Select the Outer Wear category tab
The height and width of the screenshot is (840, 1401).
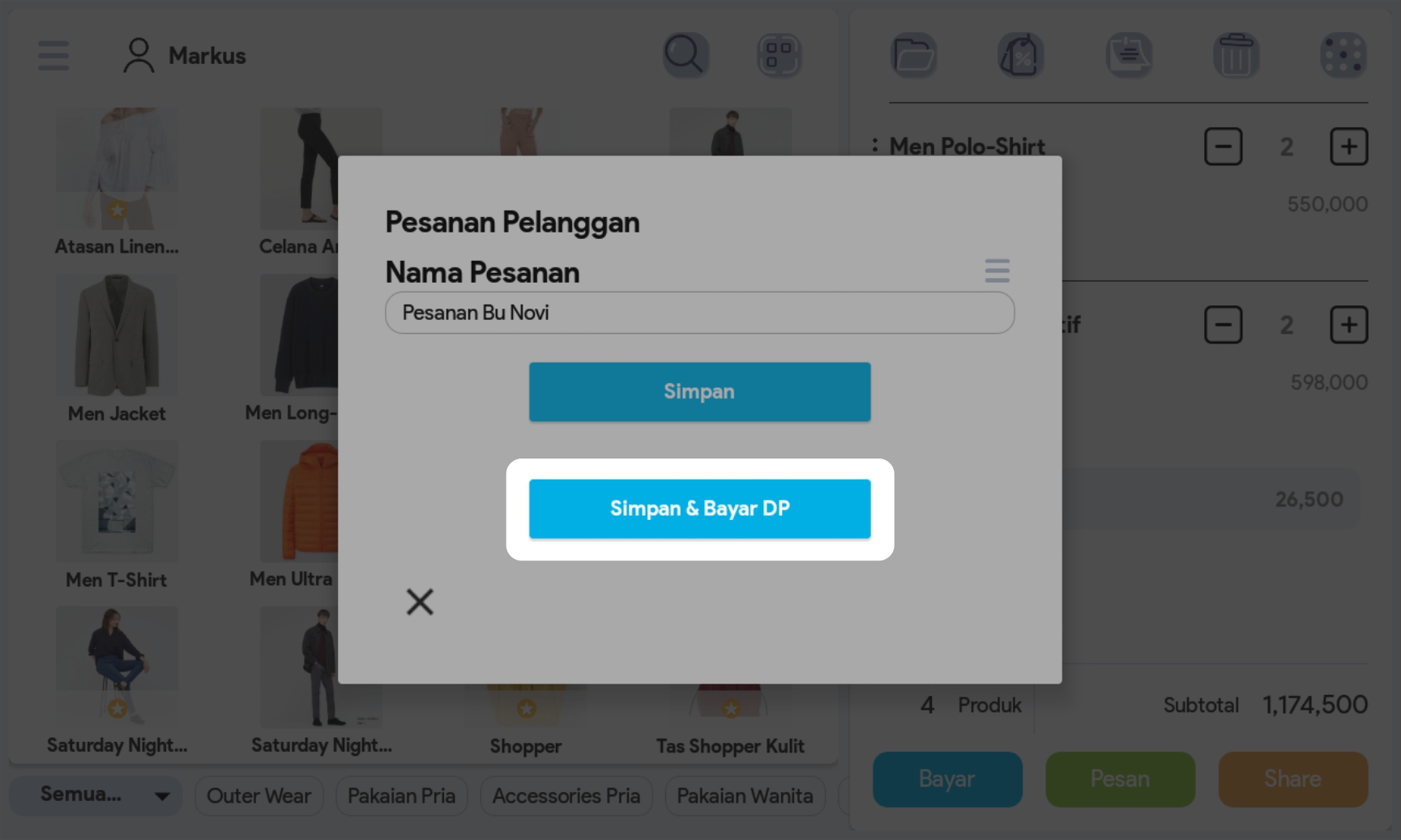pos(258,796)
